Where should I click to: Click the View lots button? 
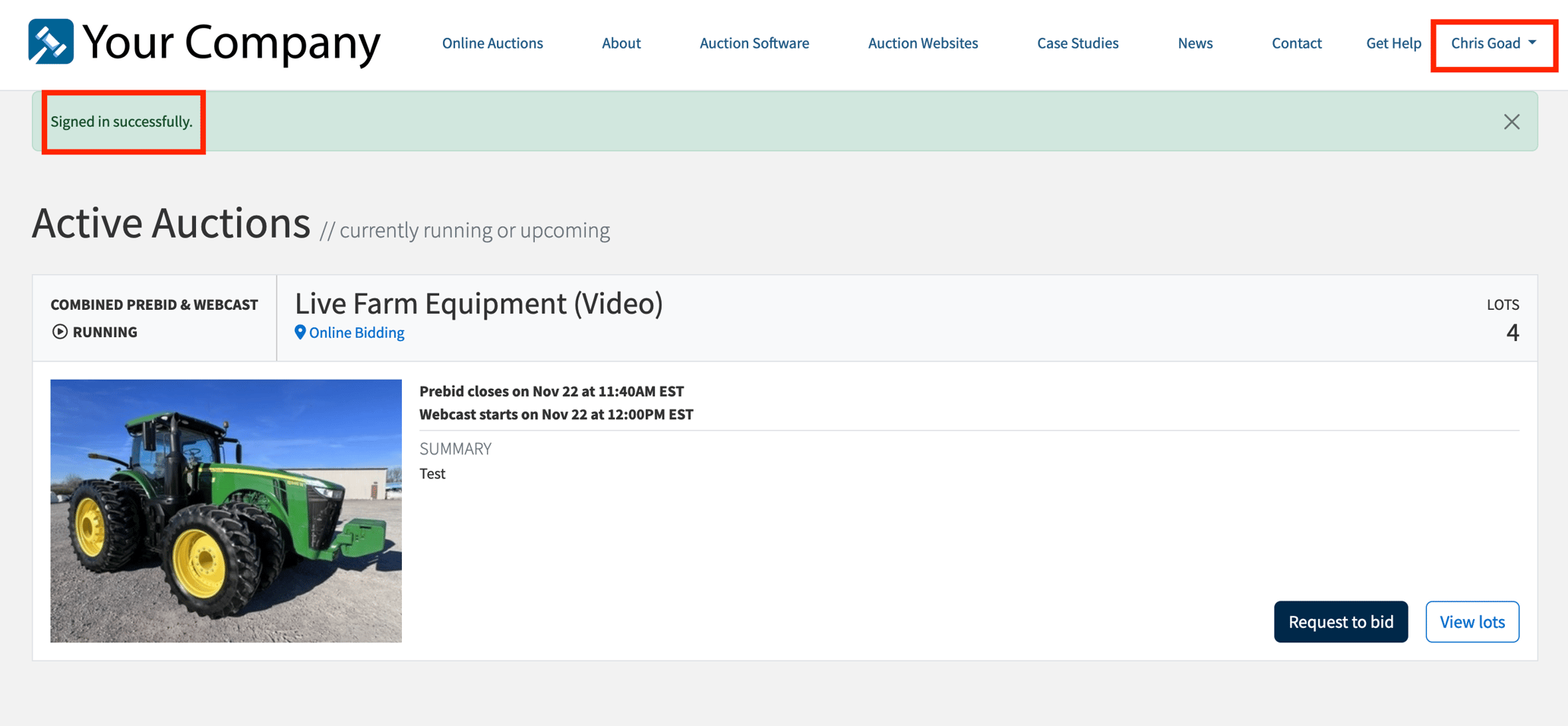tap(1472, 622)
